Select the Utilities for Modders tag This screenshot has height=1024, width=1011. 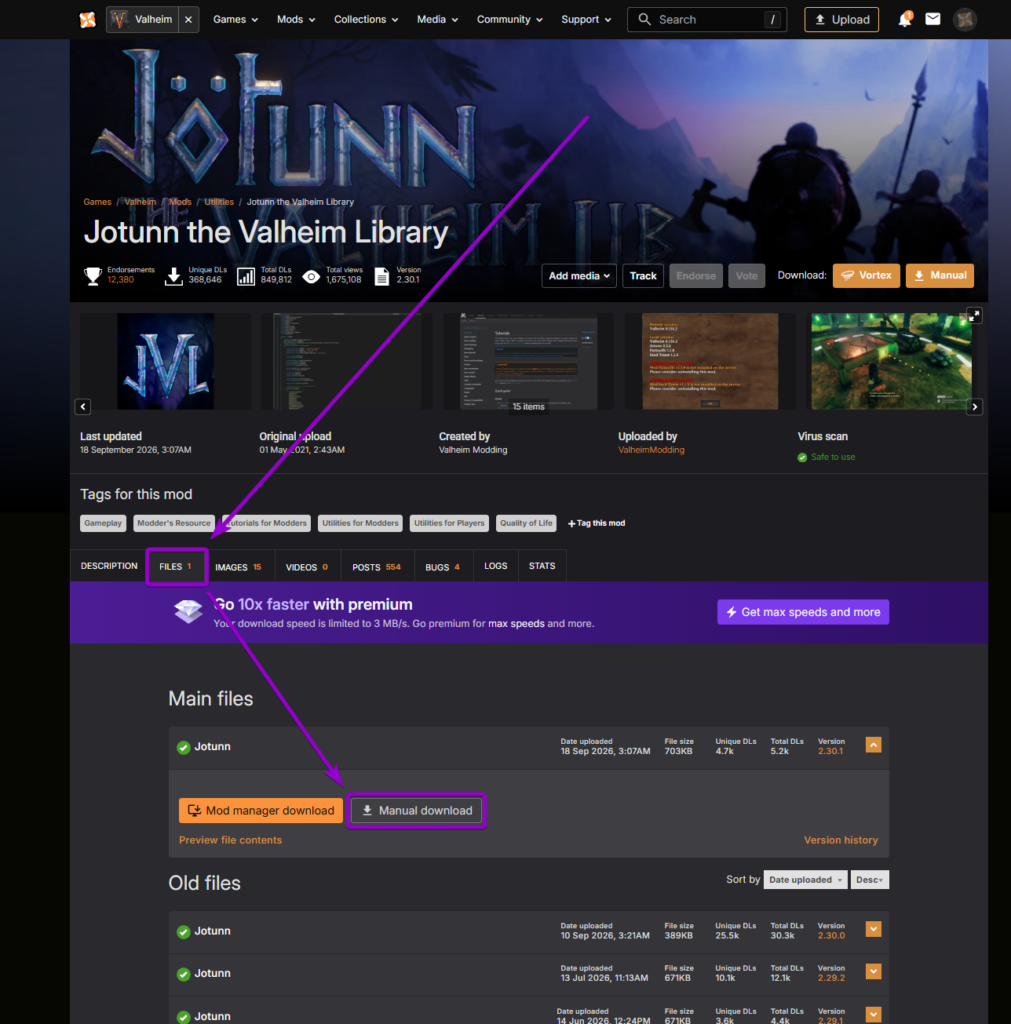click(x=360, y=523)
